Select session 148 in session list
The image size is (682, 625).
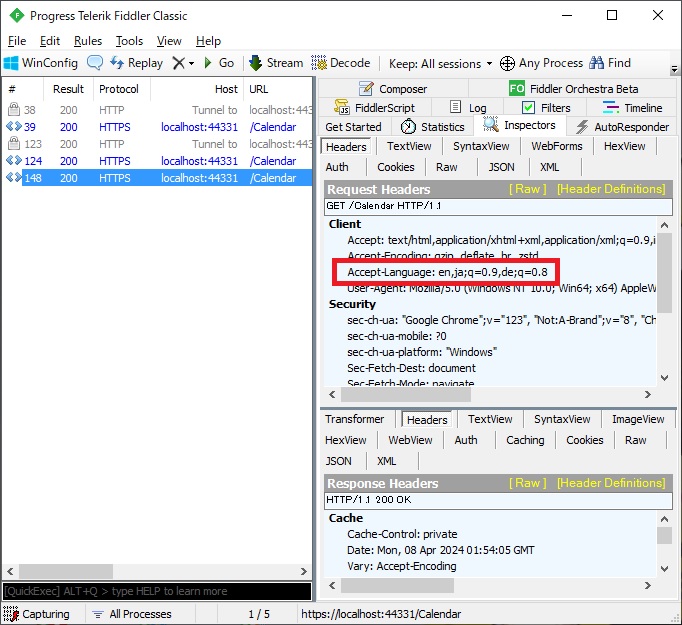[x=157, y=178]
